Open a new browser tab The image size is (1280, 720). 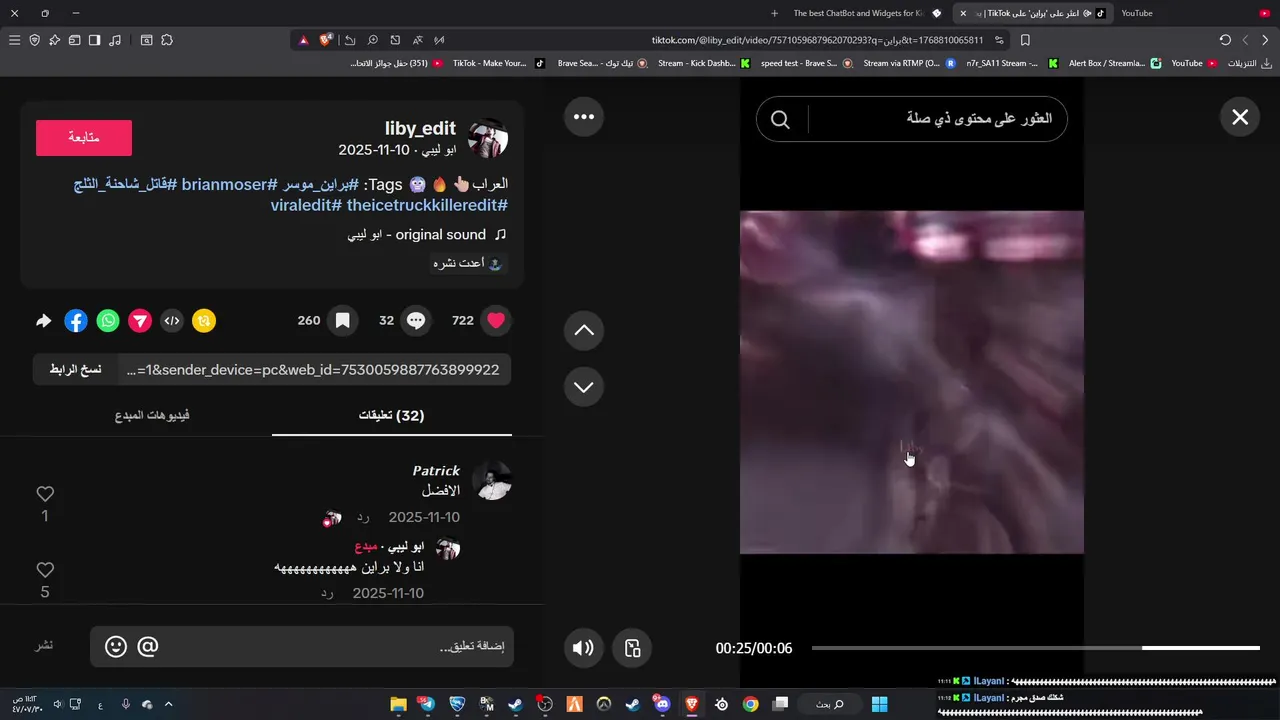pos(774,13)
